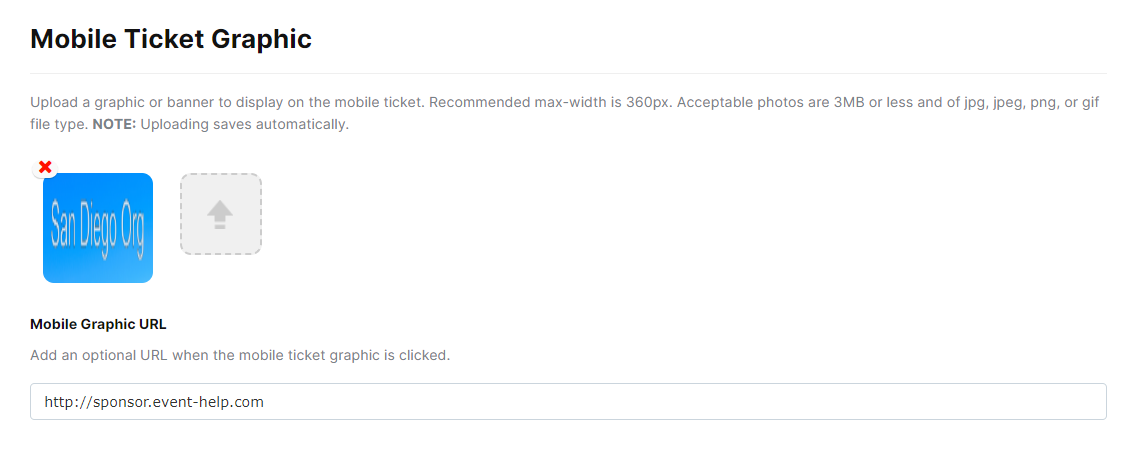Select the dashed upload placeholder box
1148x473 pixels.
click(221, 214)
